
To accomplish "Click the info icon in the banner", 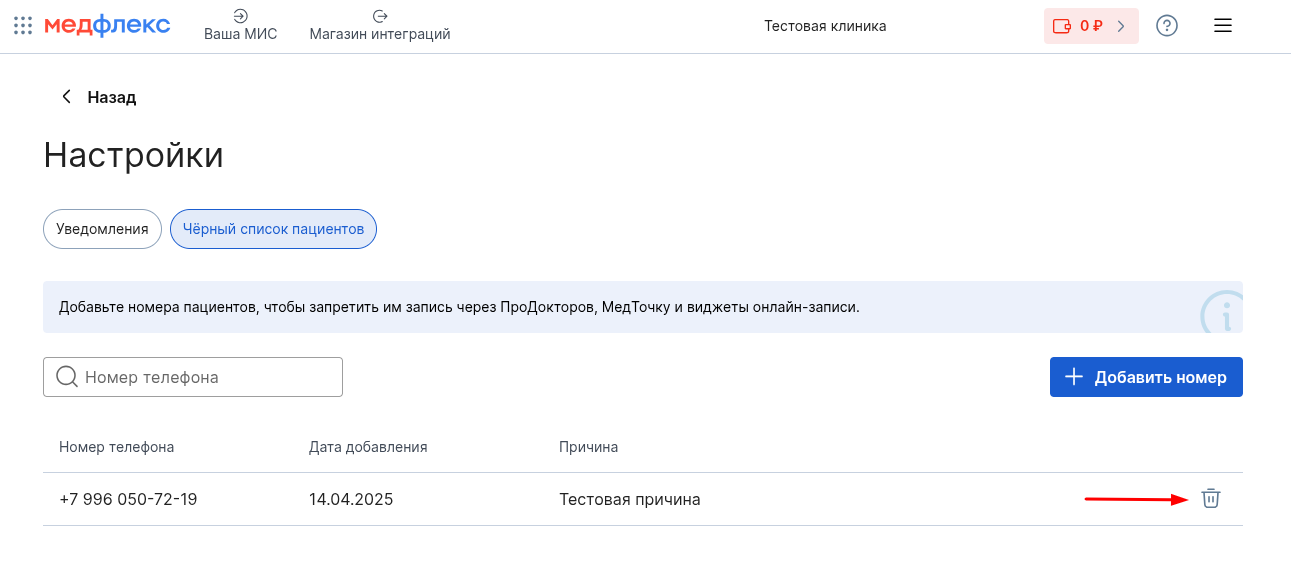I will point(1221,313).
